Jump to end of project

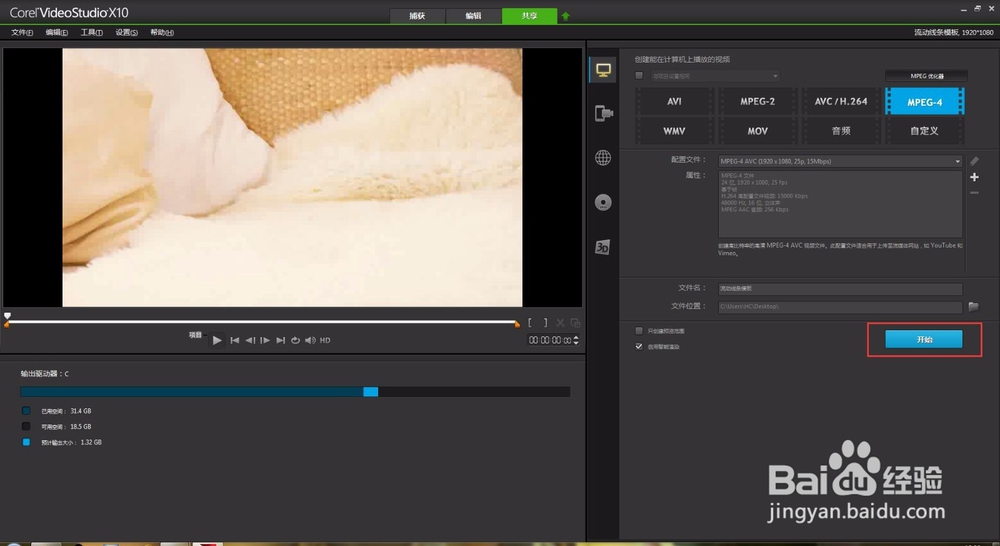point(280,340)
